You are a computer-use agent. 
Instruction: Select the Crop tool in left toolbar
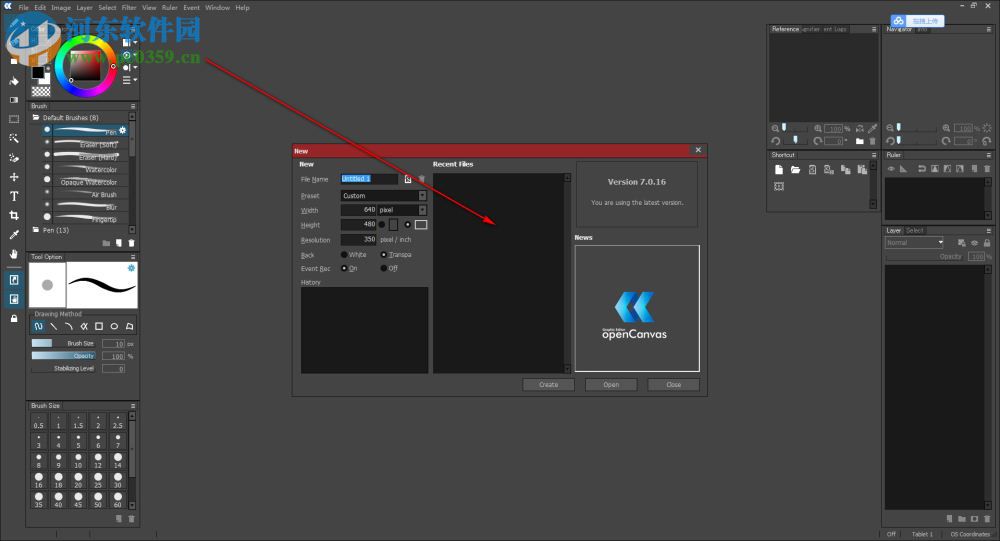(x=14, y=215)
